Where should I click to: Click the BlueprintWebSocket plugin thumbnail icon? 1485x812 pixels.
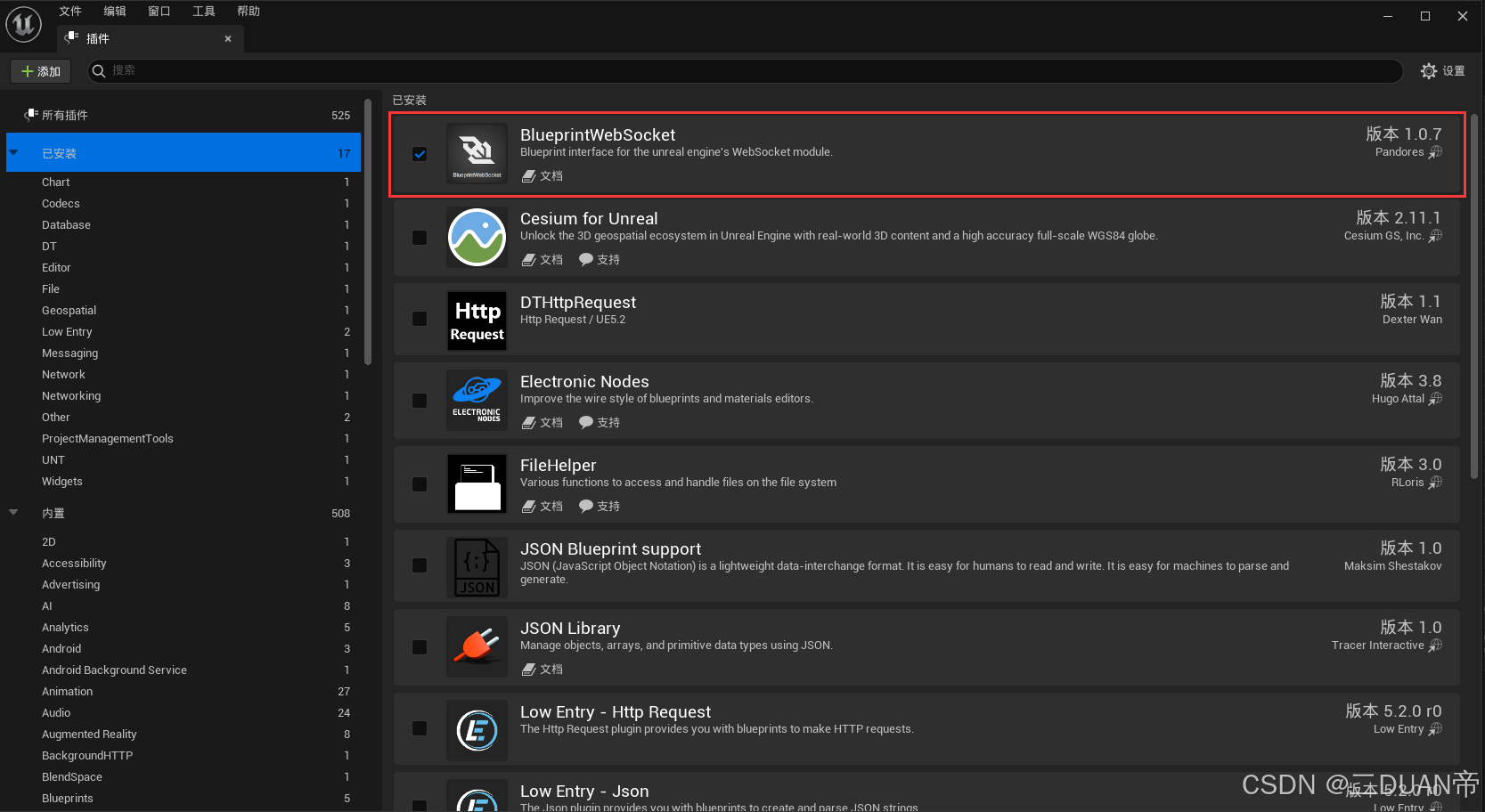point(477,153)
